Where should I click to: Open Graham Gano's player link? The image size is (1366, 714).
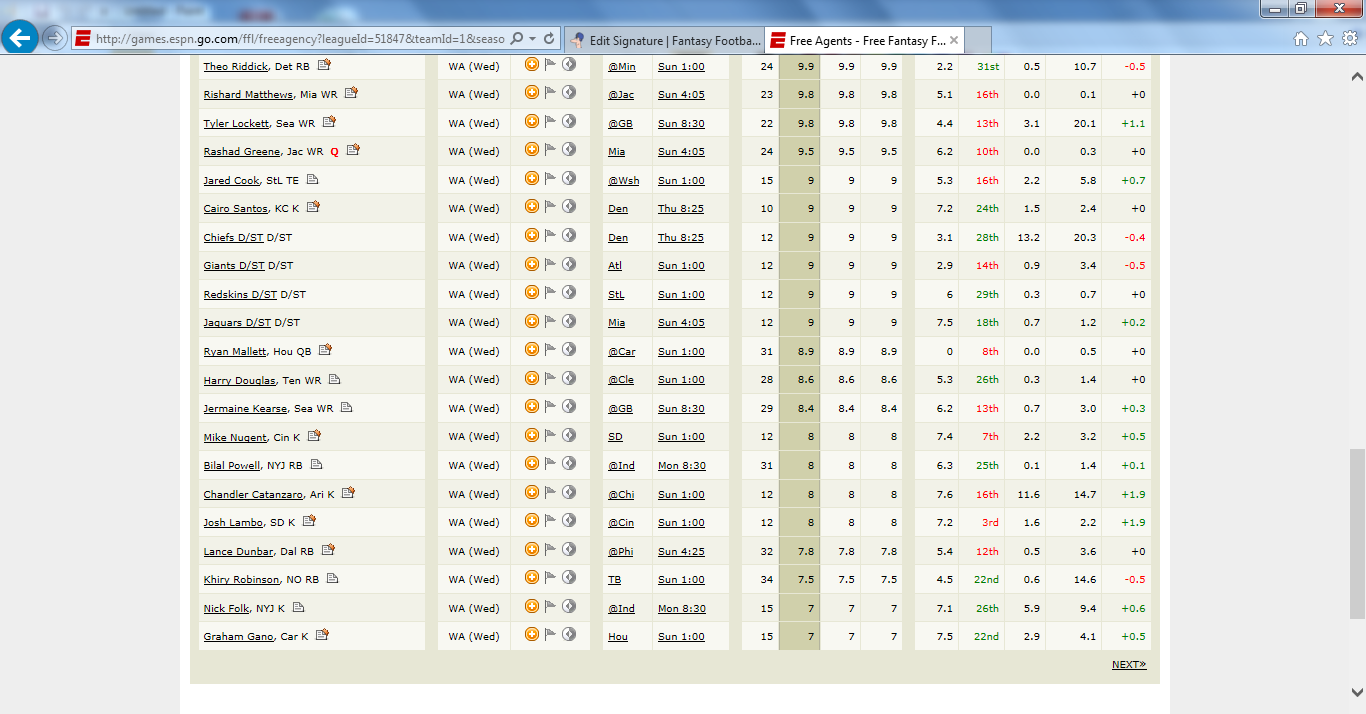tap(238, 636)
